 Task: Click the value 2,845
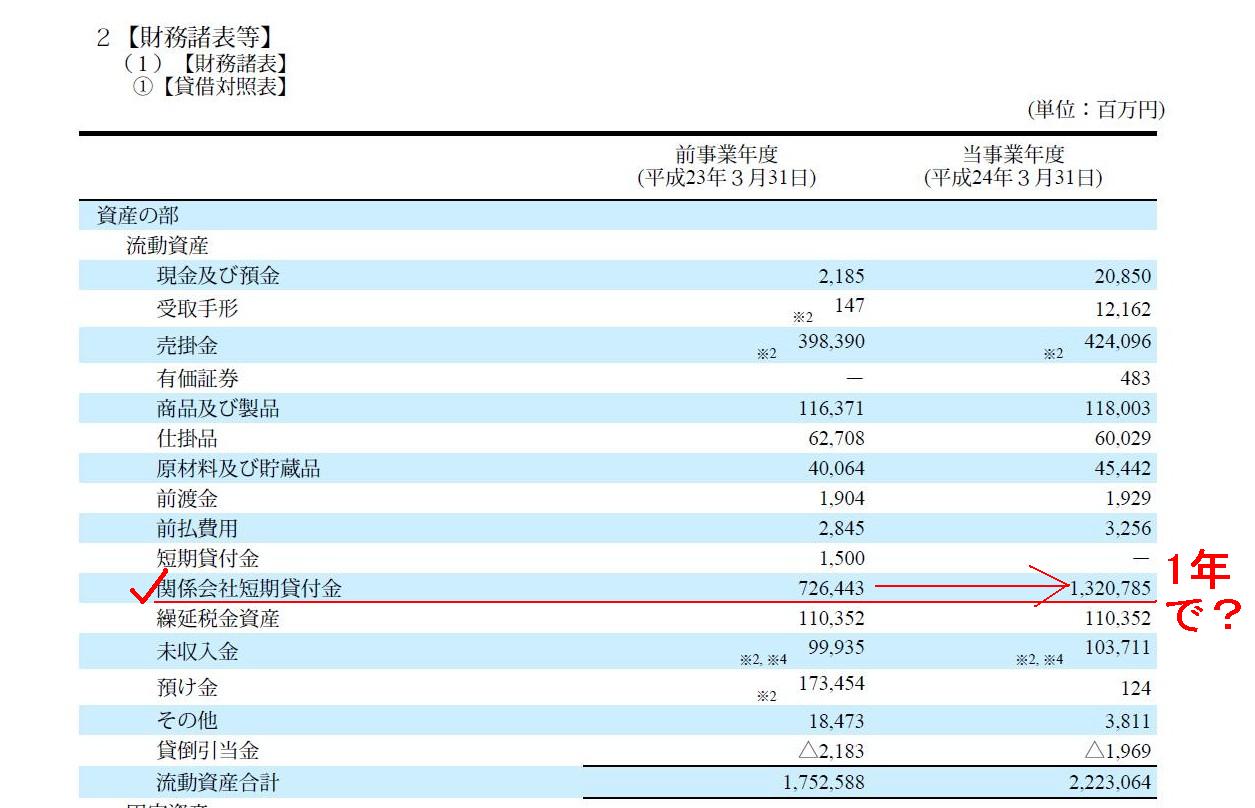pyautogui.click(x=840, y=528)
